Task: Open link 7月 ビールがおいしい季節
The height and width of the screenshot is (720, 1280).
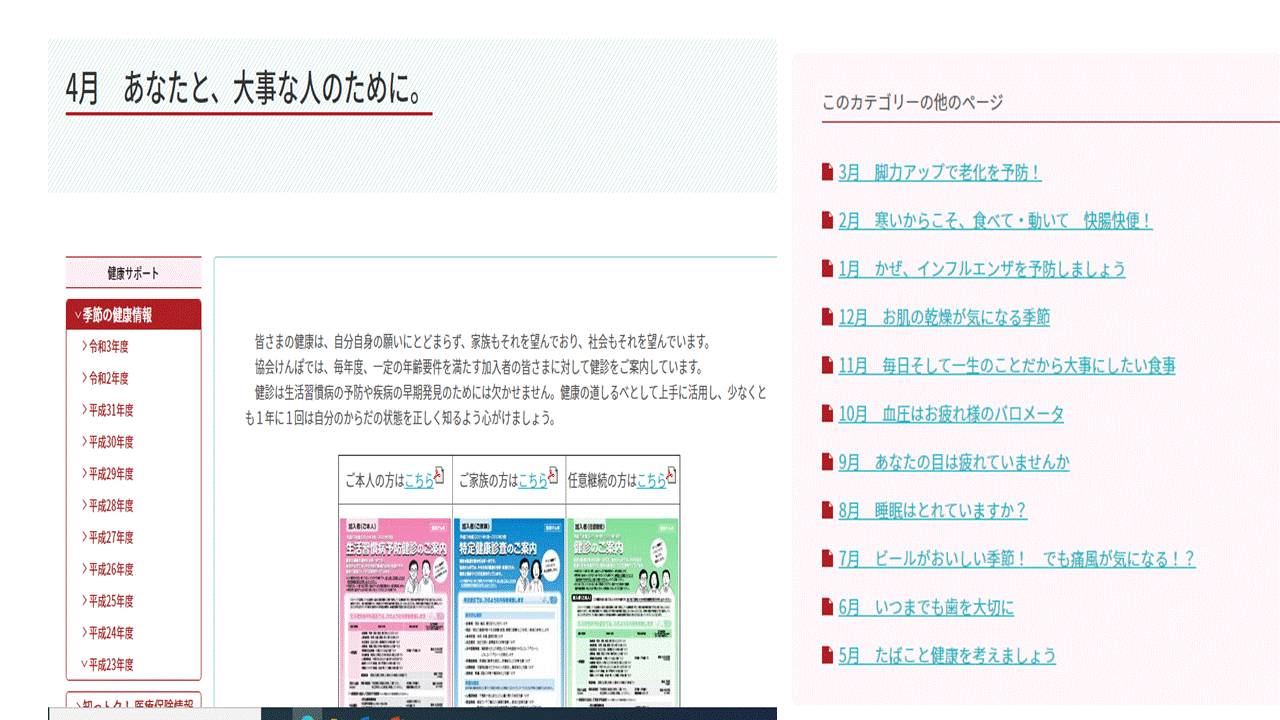Action: 1017,559
